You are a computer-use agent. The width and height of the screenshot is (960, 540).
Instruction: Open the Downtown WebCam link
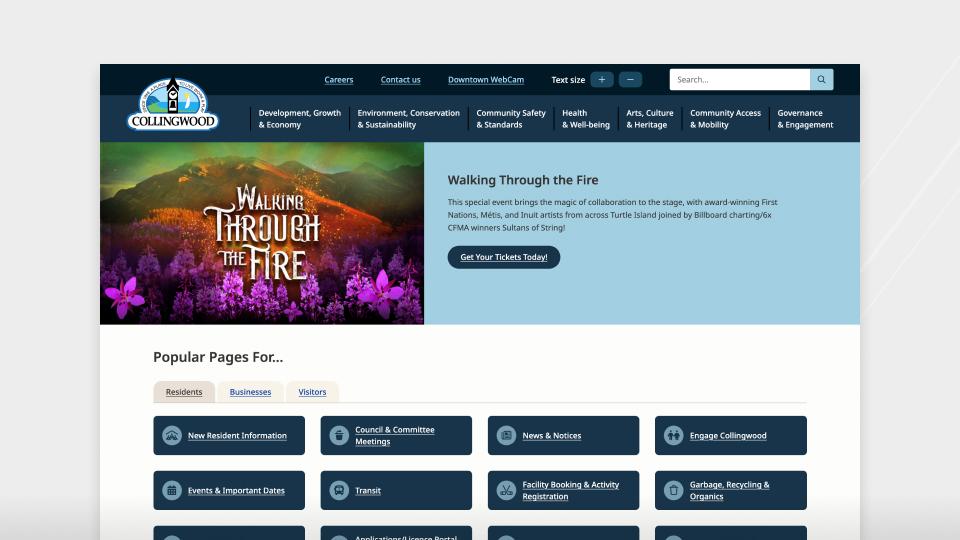(x=486, y=80)
